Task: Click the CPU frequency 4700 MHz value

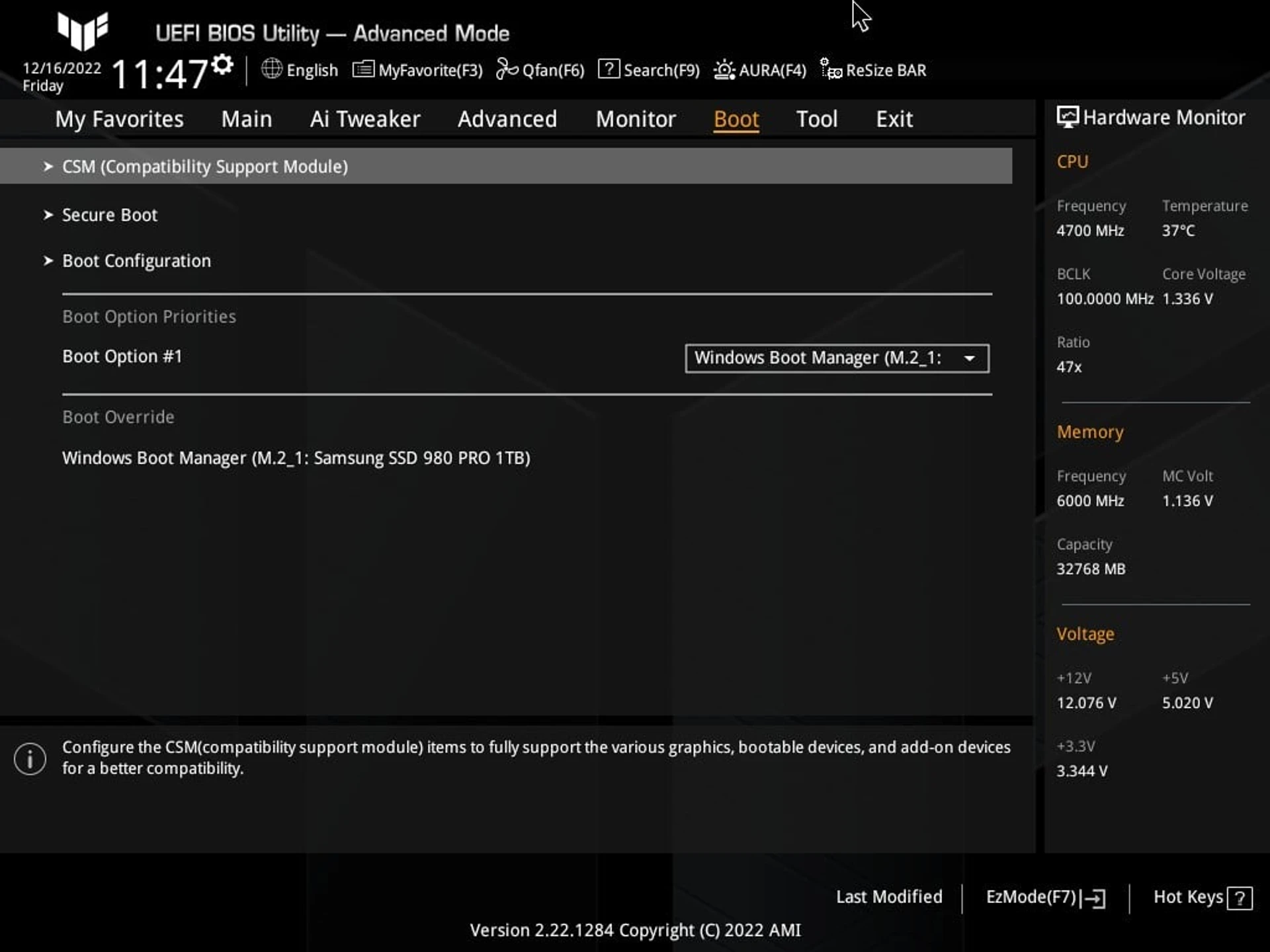Action: pos(1090,231)
